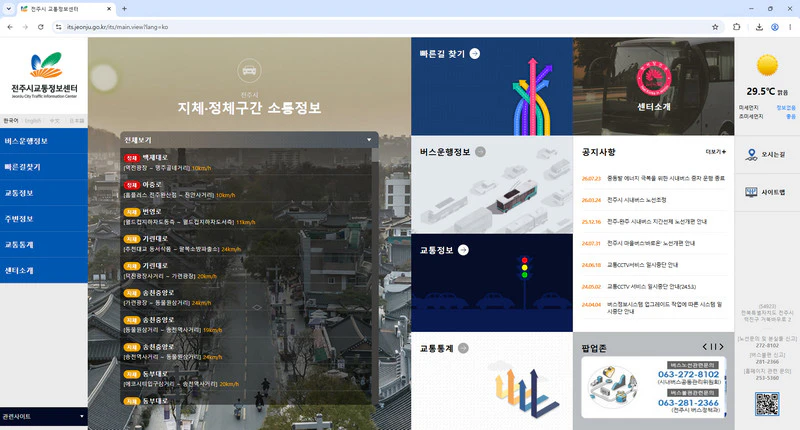Open 버스운행정보 in sidebar menu
The width and height of the screenshot is (800, 430).
[44, 141]
